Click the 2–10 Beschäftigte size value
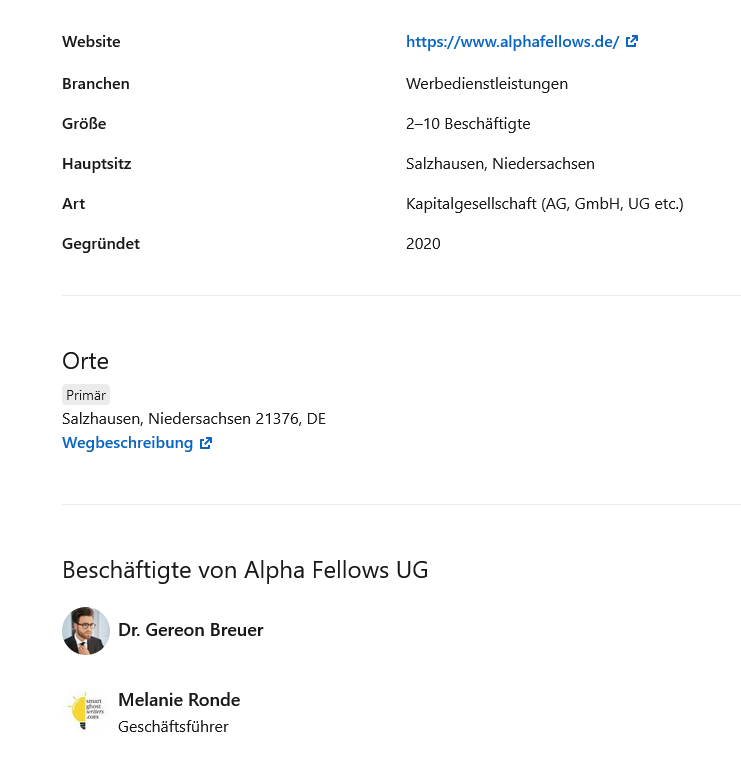The image size is (741, 761). [468, 124]
